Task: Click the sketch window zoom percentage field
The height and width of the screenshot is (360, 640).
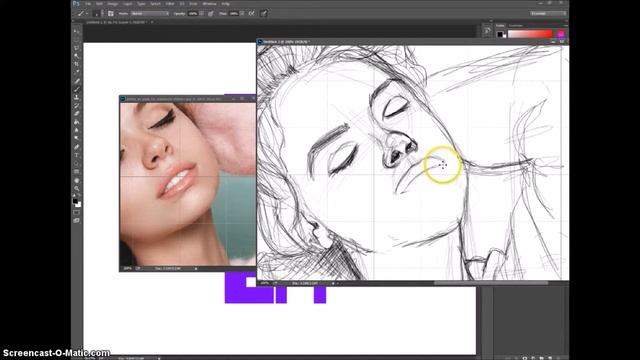Action: coord(264,283)
